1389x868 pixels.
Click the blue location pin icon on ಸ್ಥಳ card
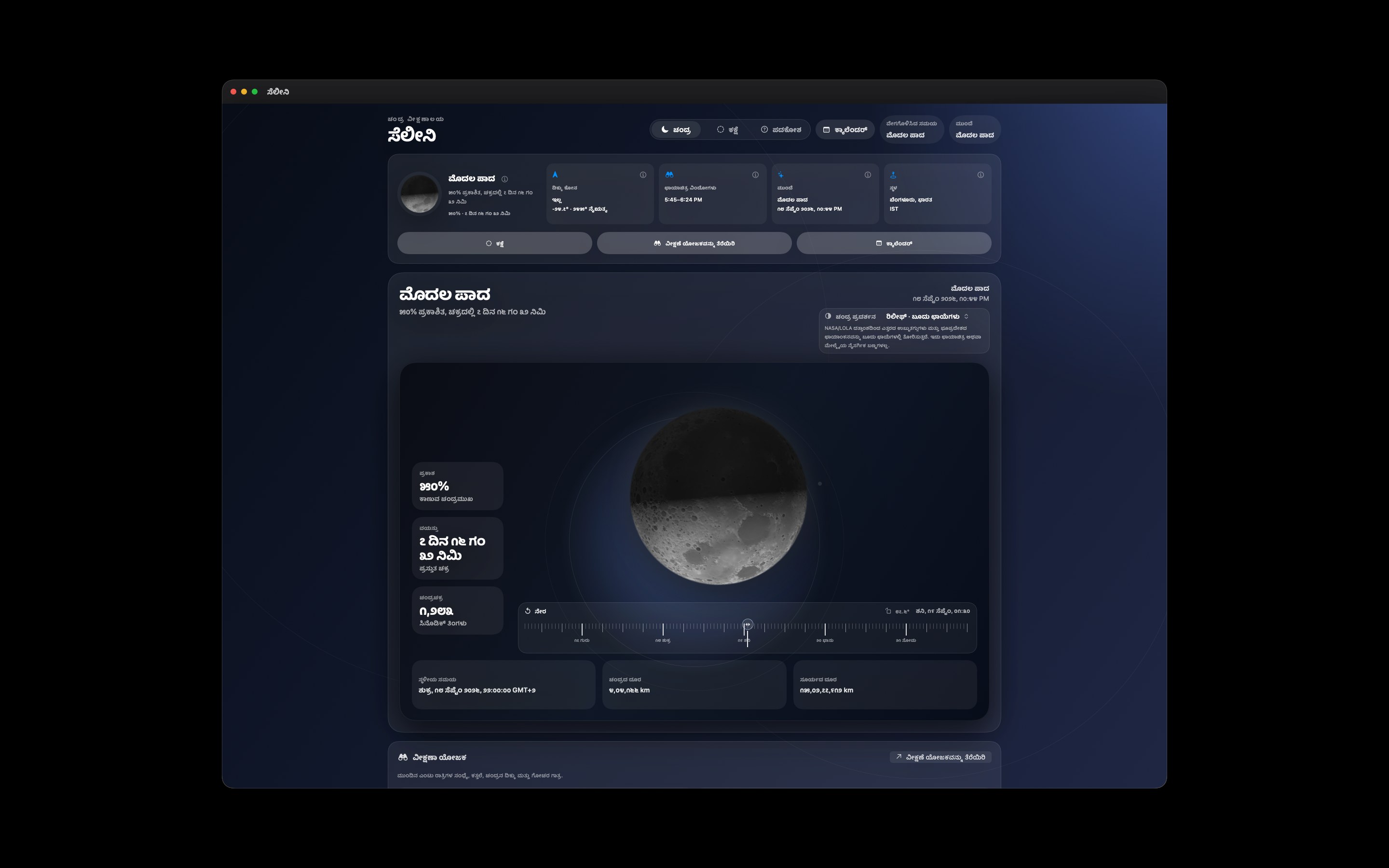[893, 175]
